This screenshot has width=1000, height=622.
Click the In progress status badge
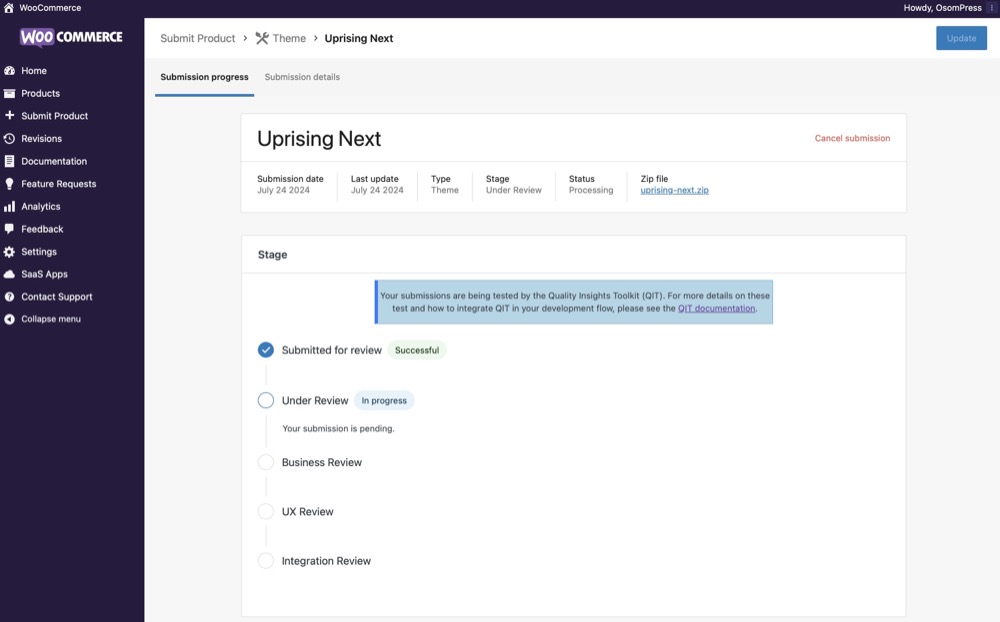(384, 401)
